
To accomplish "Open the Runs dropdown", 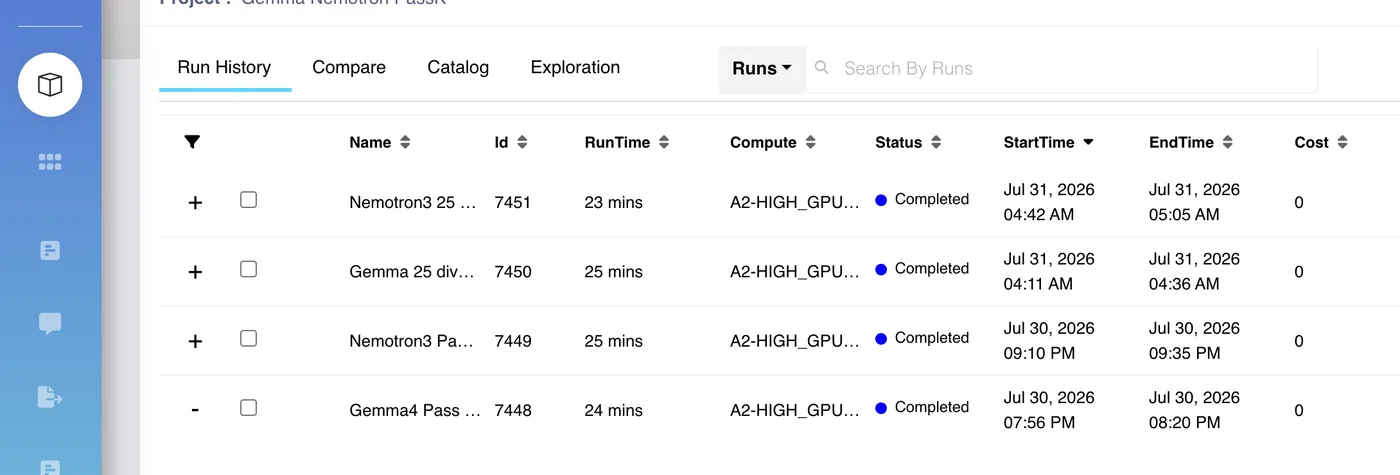I will pyautogui.click(x=762, y=69).
